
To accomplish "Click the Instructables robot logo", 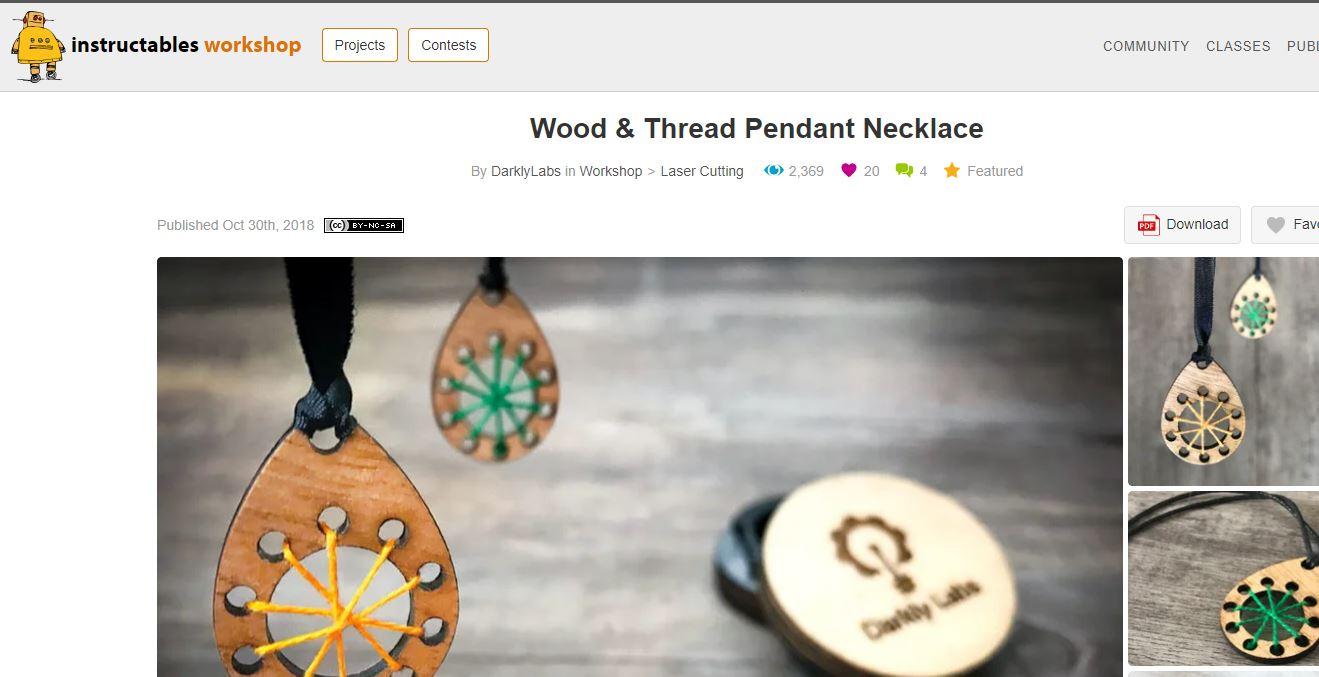I will tap(38, 46).
